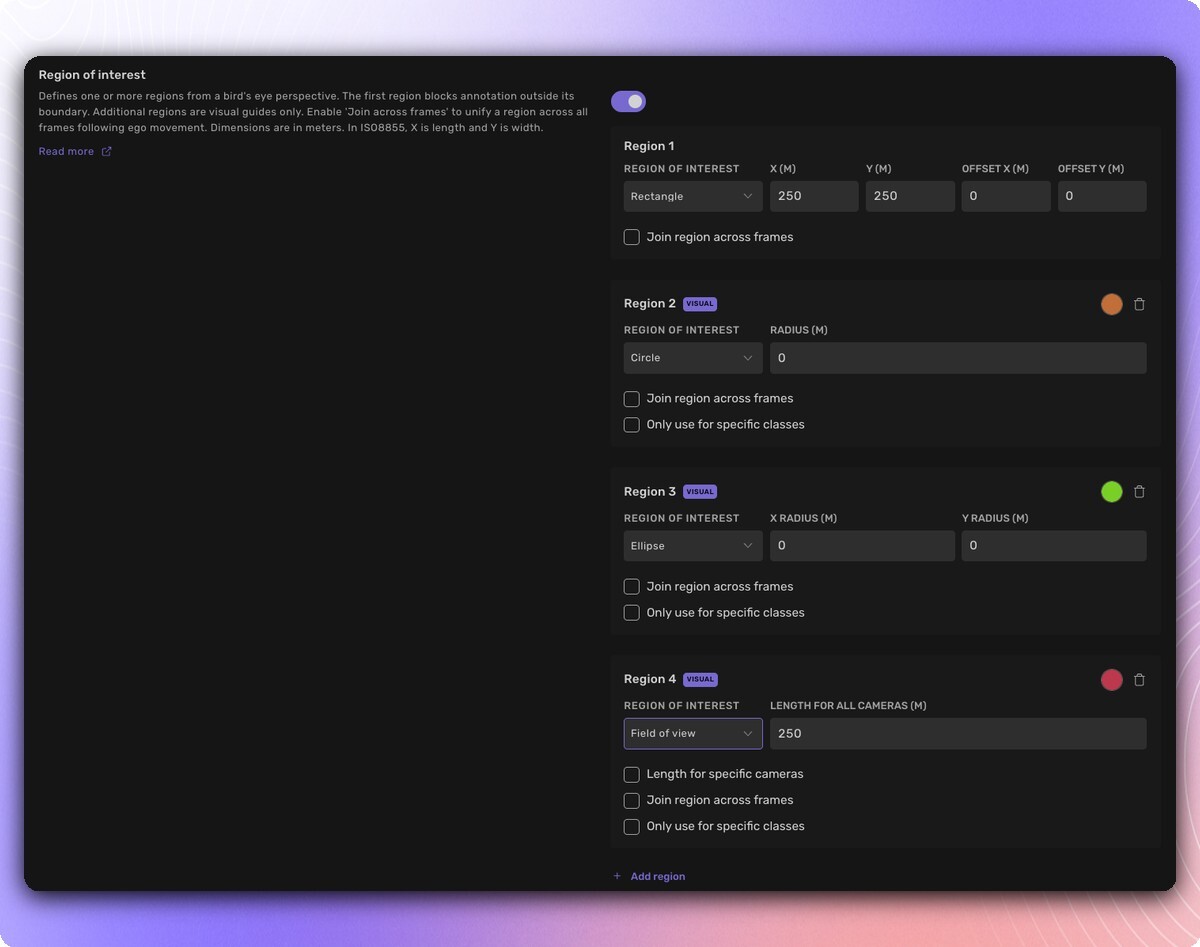Enable Join region across frames for Region 1
1200x947 pixels.
(x=632, y=237)
